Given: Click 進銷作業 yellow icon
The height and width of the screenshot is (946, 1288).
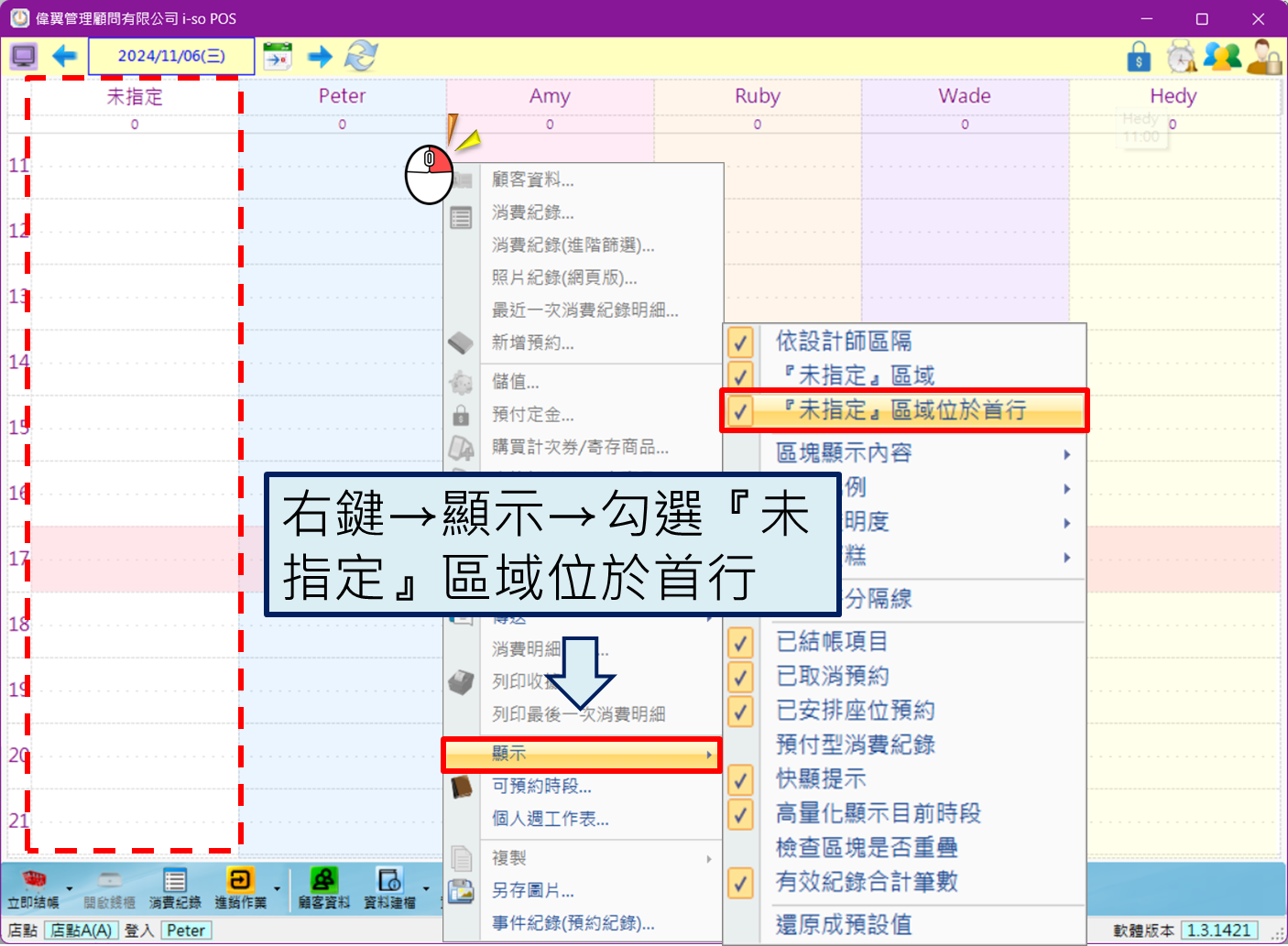Looking at the screenshot, I should coord(240,888).
